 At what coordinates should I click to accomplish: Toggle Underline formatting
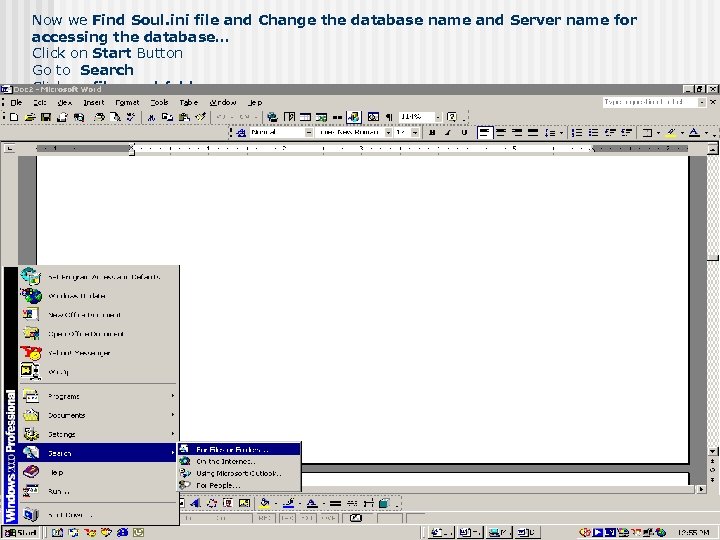[x=464, y=133]
